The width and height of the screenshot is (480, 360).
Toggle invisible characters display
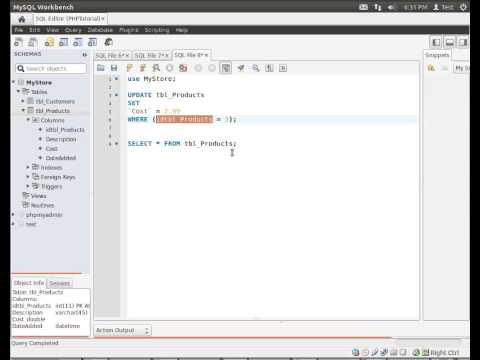[269, 68]
